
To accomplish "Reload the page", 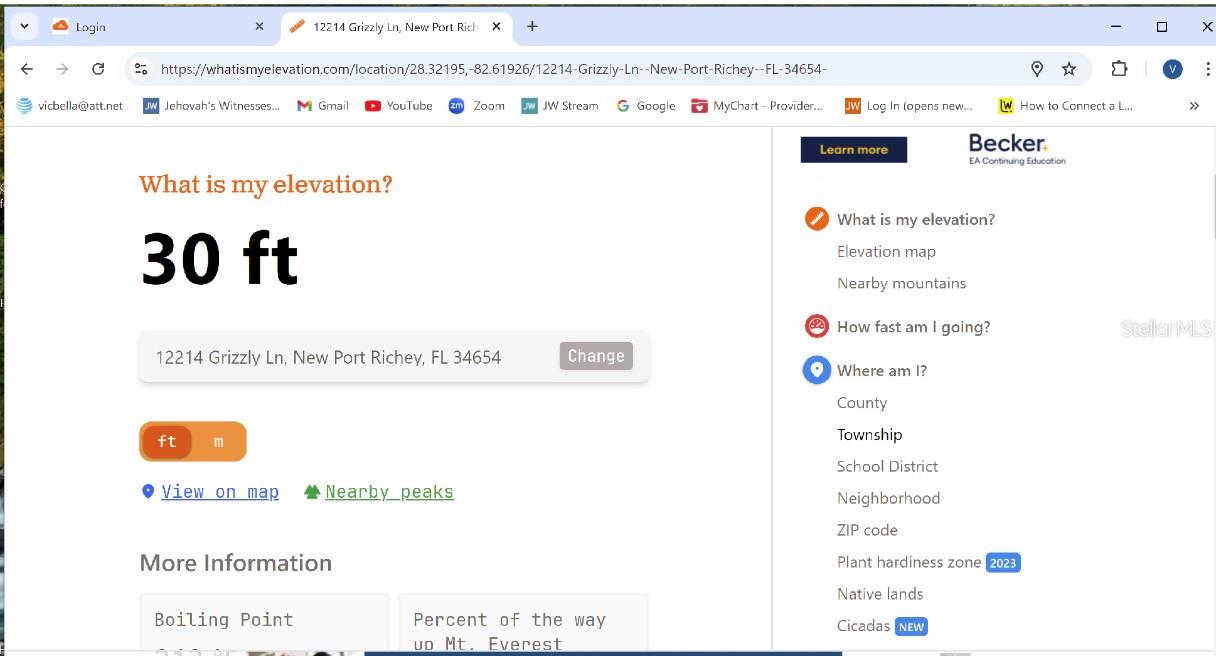I will 98,69.
